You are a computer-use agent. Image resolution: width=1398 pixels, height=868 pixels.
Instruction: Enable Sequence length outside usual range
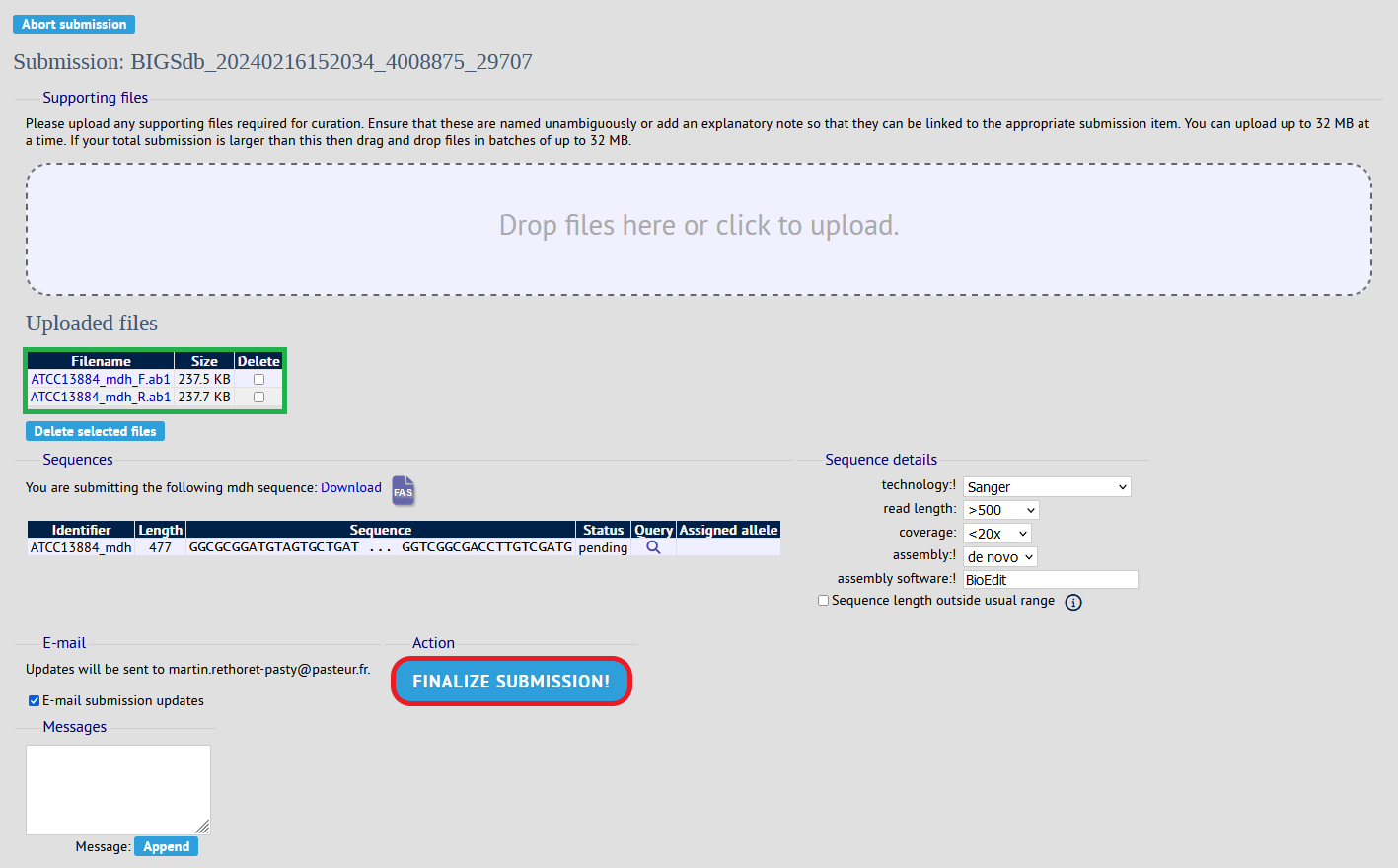click(823, 601)
